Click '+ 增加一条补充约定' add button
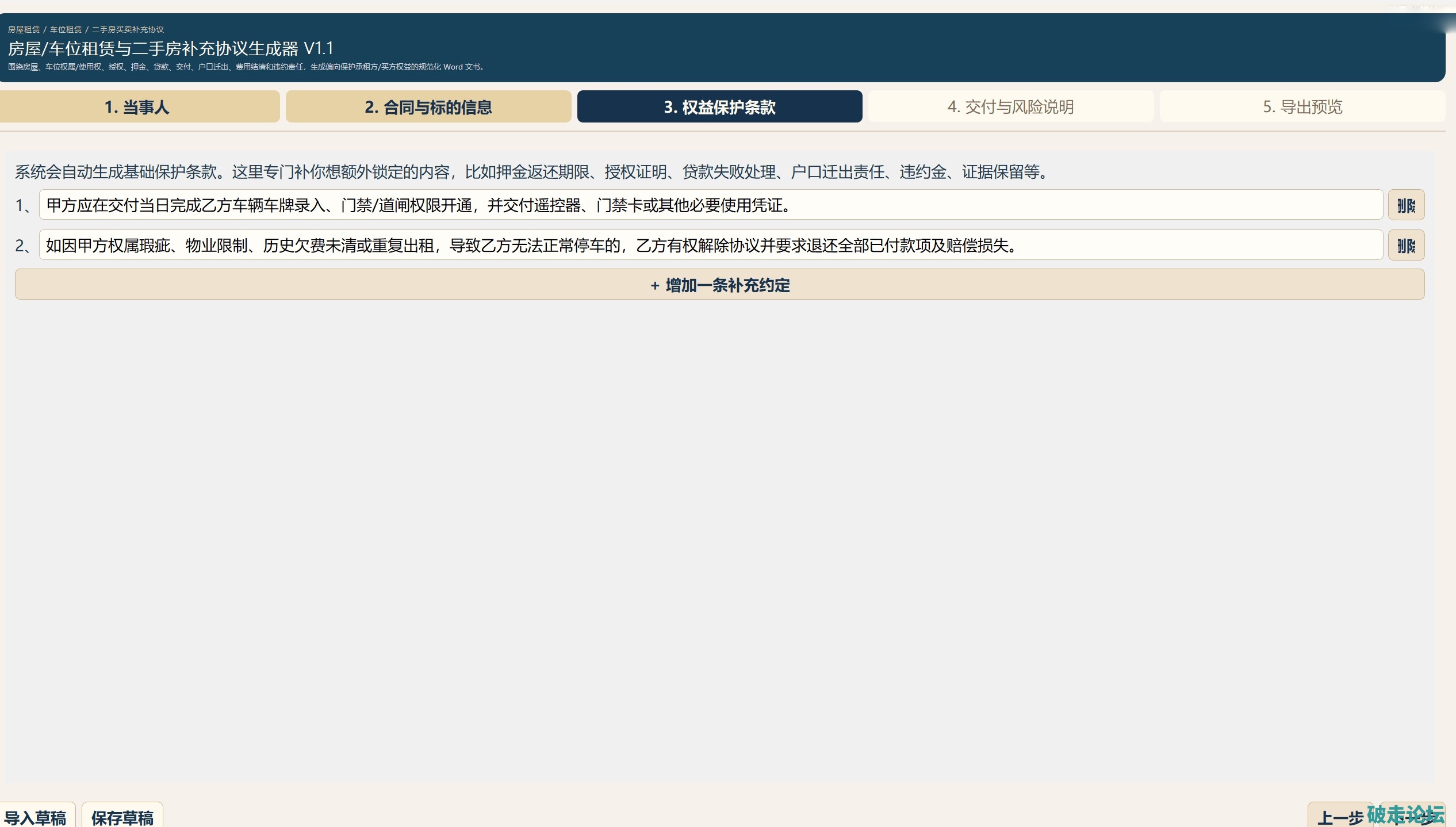The image size is (1456, 827). click(x=719, y=285)
